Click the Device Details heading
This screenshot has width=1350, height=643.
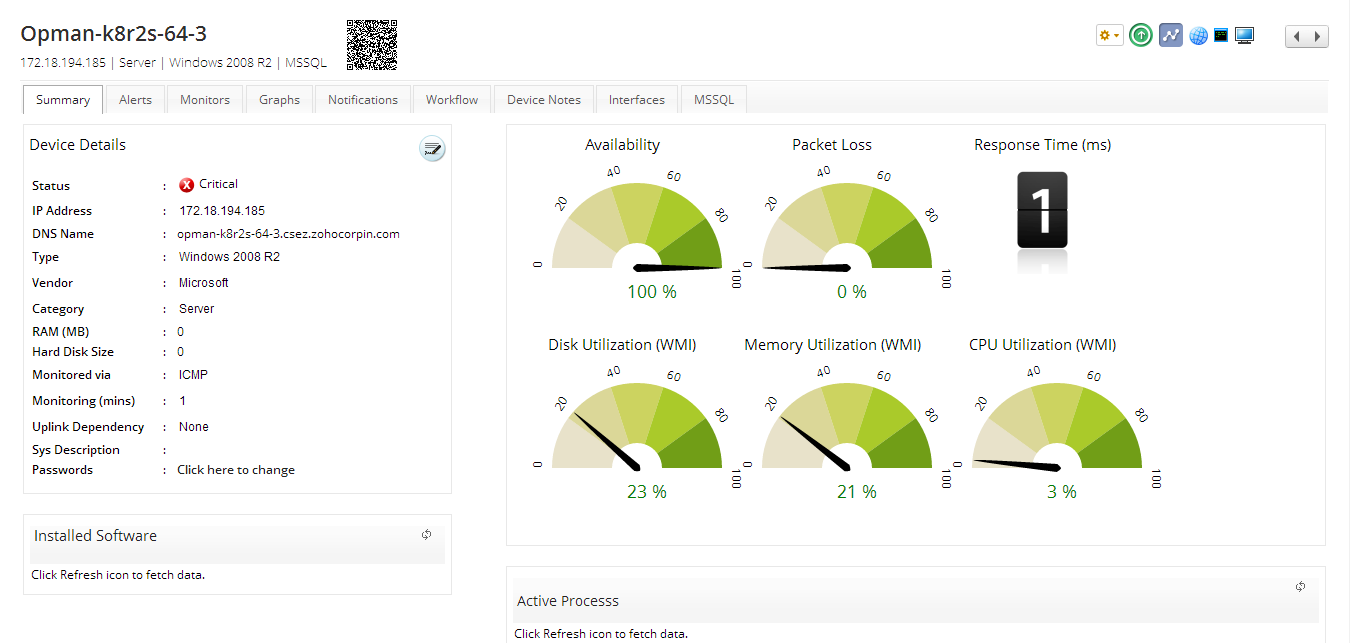[x=78, y=145]
